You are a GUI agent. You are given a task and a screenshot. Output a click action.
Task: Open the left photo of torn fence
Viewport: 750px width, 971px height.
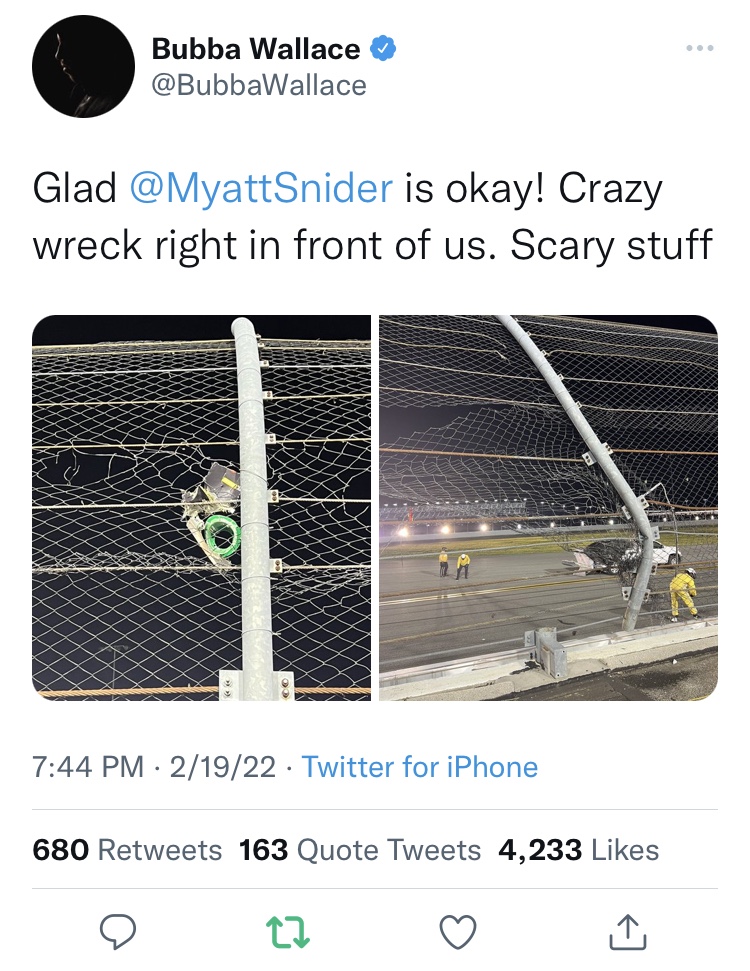[x=202, y=508]
